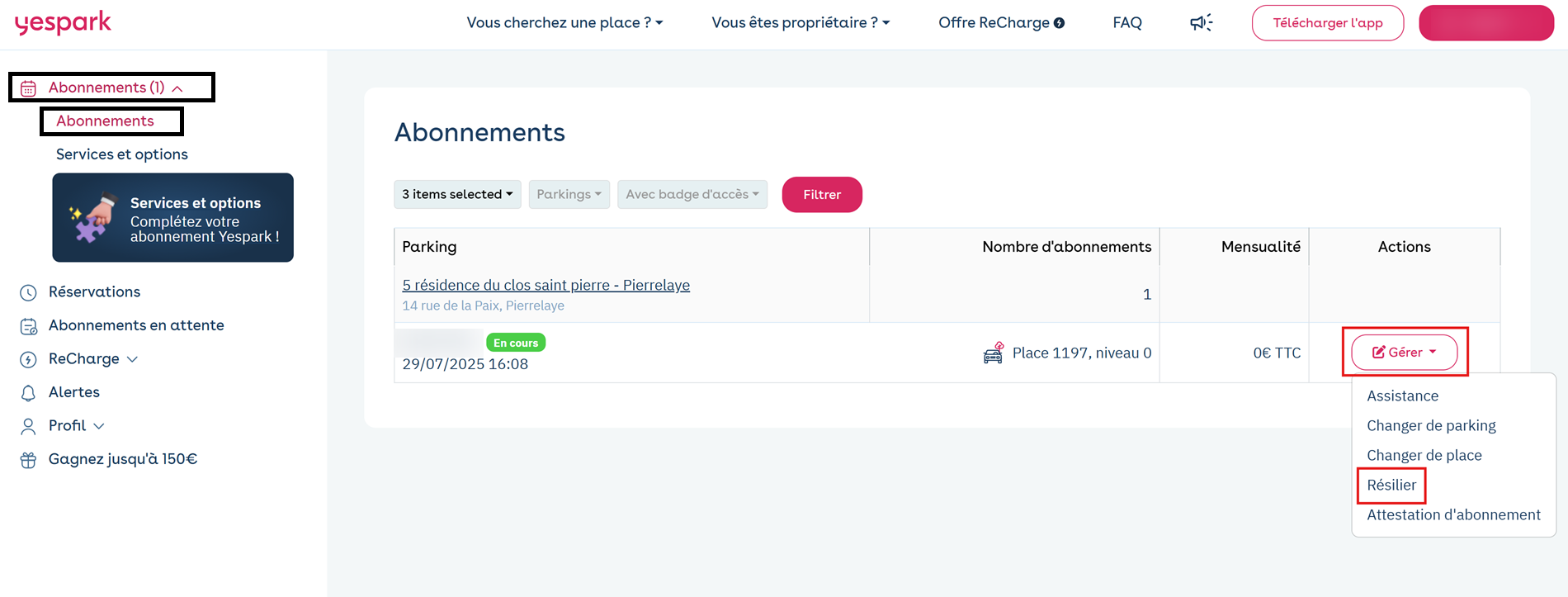Open the 'Avec badge d'accès' dropdown
The width and height of the screenshot is (1568, 597).
(692, 194)
